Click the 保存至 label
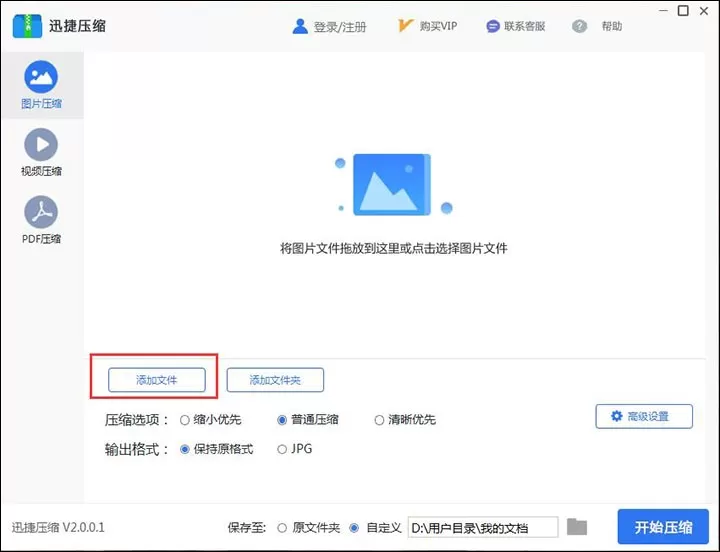This screenshot has height=552, width=720. pyautogui.click(x=247, y=528)
